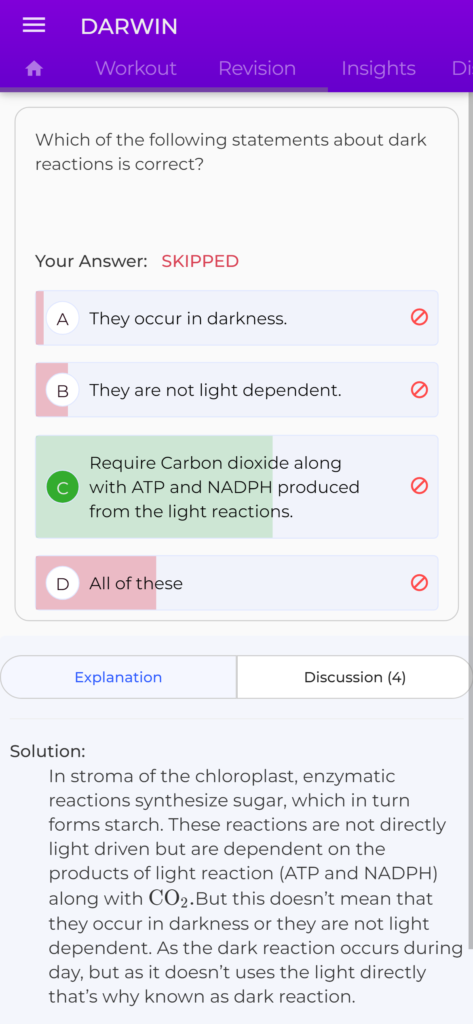Open the partially visible tab after Insights
Image resolution: width=473 pixels, height=1024 pixels.
coord(461,69)
